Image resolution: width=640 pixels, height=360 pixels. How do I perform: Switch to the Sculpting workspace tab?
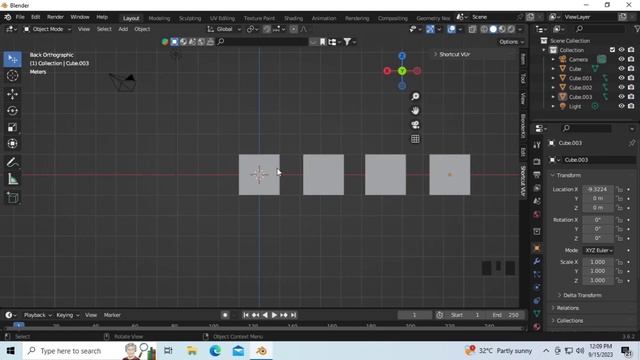[x=190, y=18]
